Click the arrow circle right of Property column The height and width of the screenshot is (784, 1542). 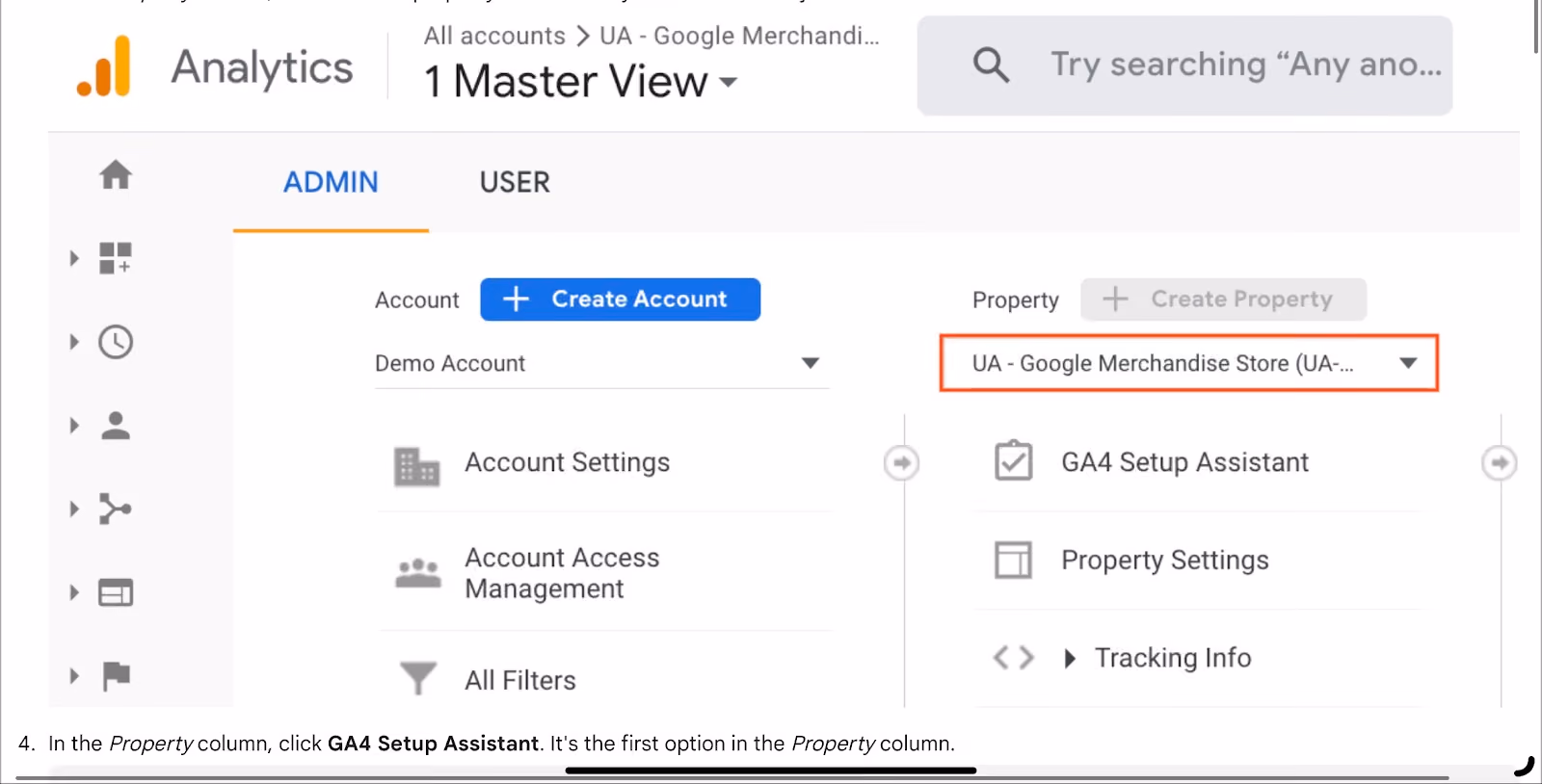click(x=1499, y=462)
